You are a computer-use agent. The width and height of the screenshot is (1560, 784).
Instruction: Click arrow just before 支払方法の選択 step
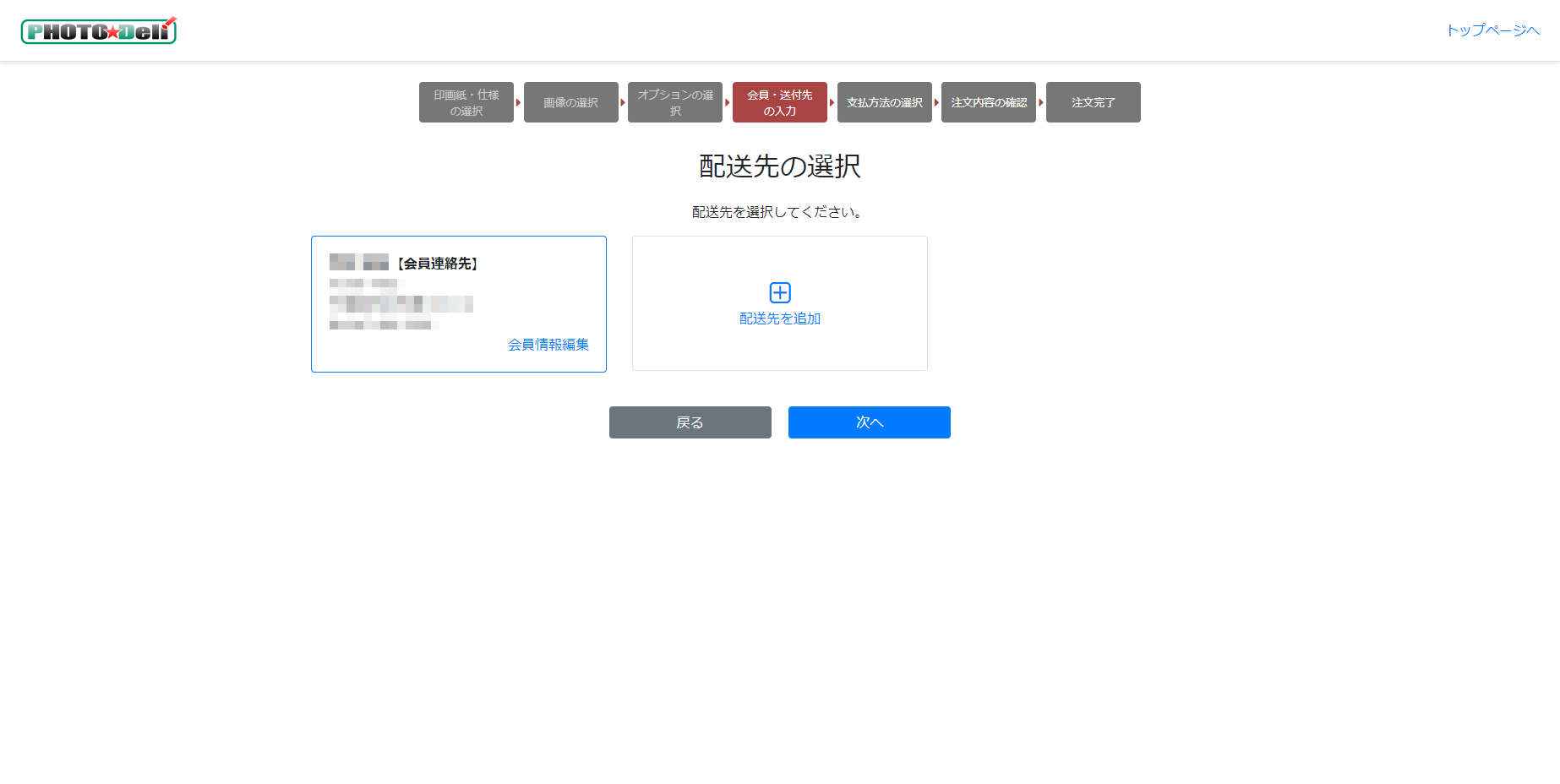[832, 102]
